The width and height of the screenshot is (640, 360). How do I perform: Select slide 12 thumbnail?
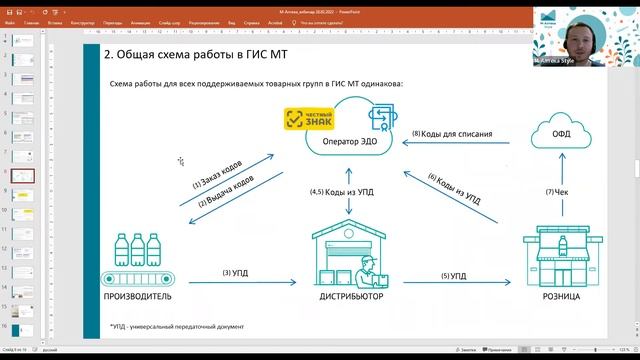22,253
